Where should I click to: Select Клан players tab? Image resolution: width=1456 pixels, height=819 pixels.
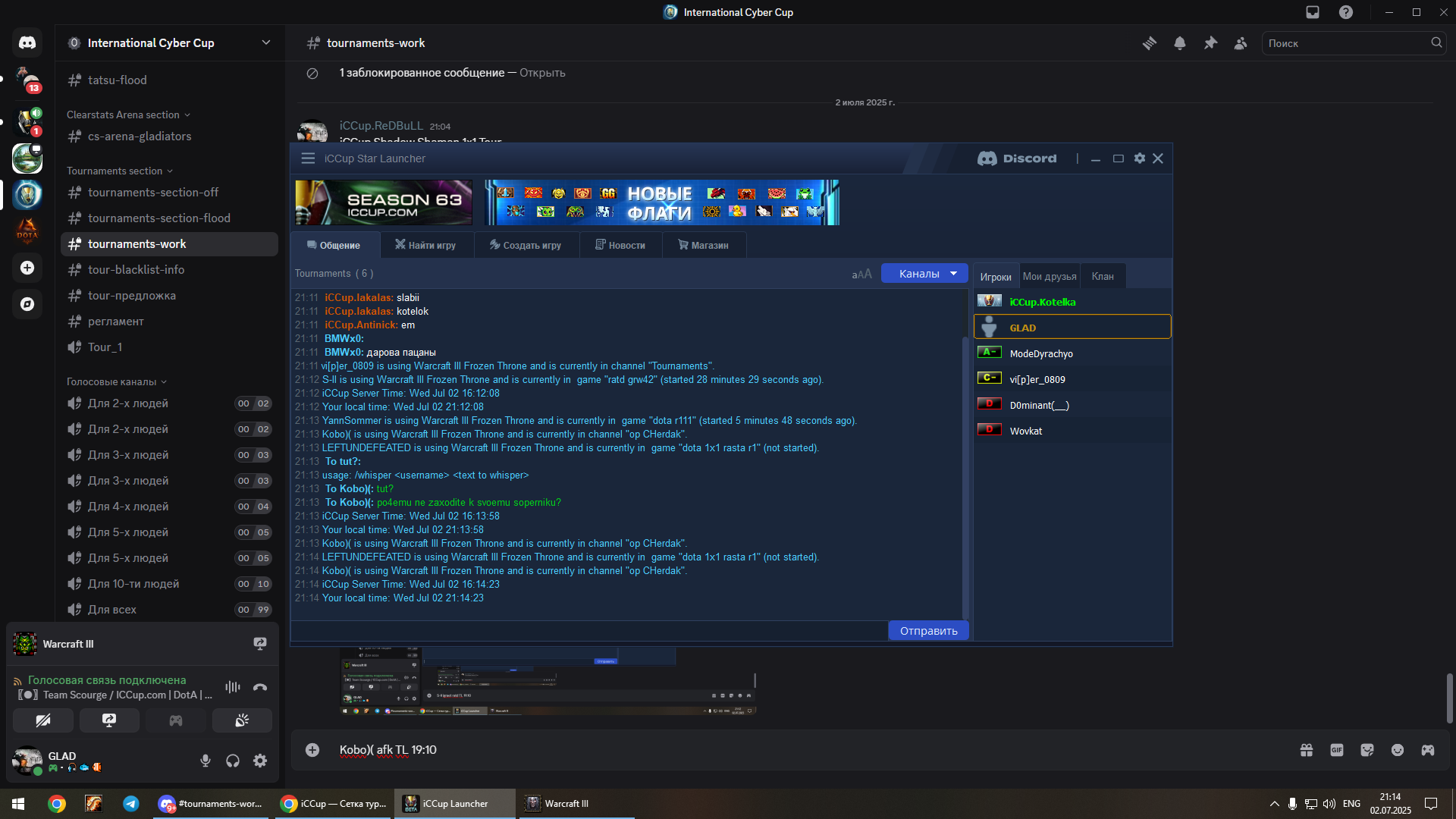(x=1103, y=276)
